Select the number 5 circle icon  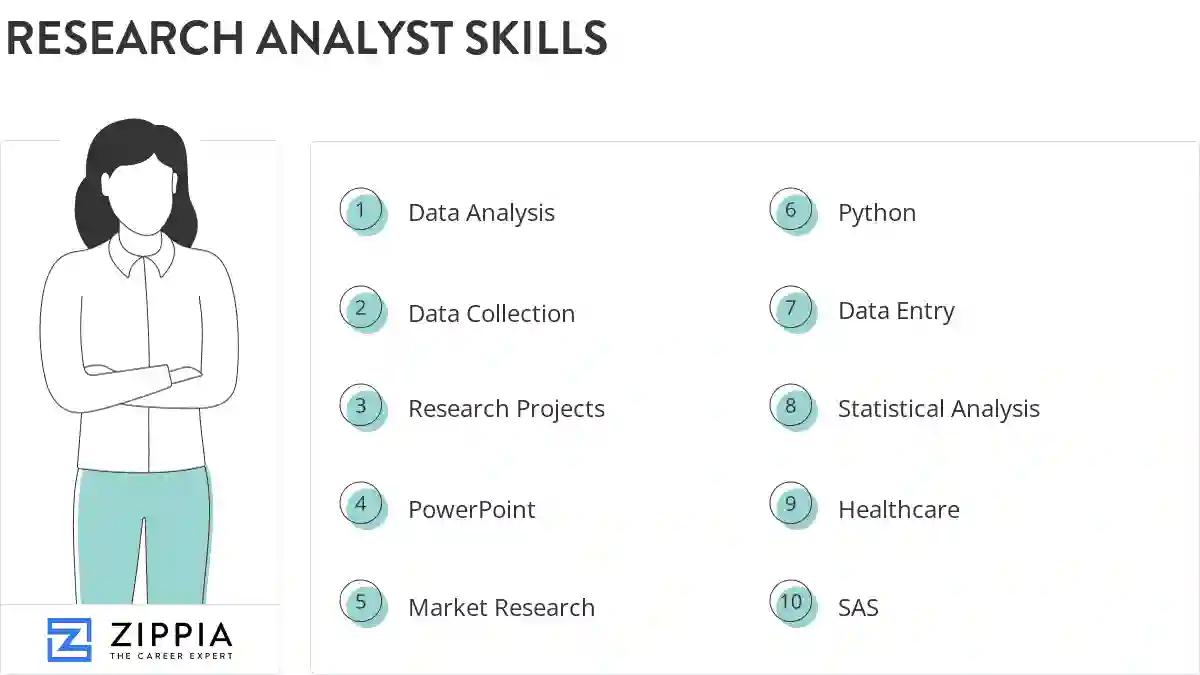click(x=361, y=603)
